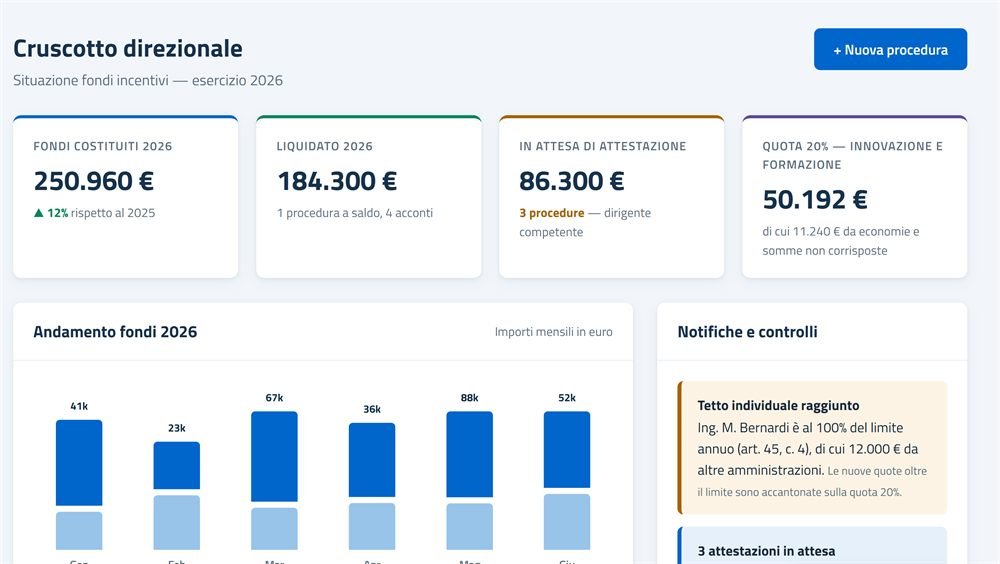This screenshot has height=564, width=1000.
Task: Select the dark blue January bar
Action: pos(79,463)
